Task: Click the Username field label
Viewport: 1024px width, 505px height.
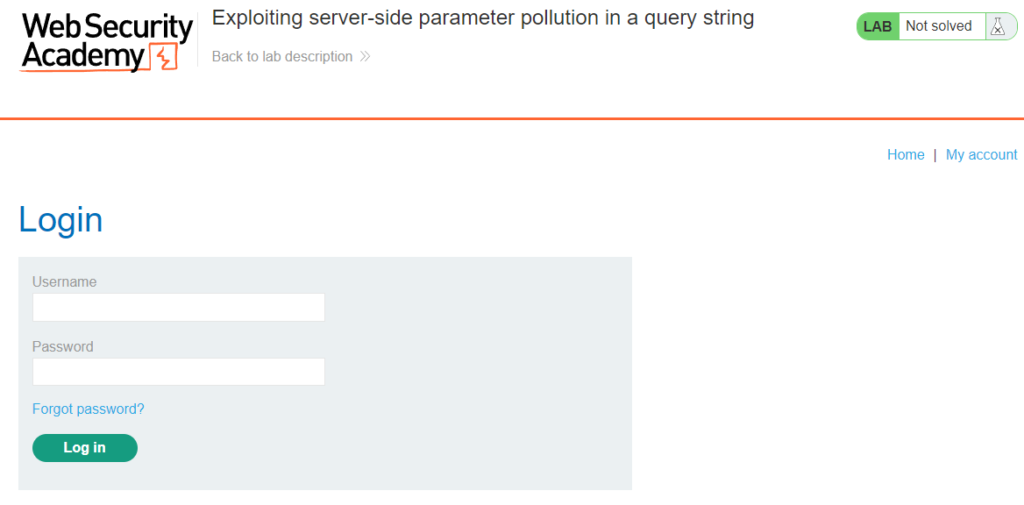Action: click(65, 282)
